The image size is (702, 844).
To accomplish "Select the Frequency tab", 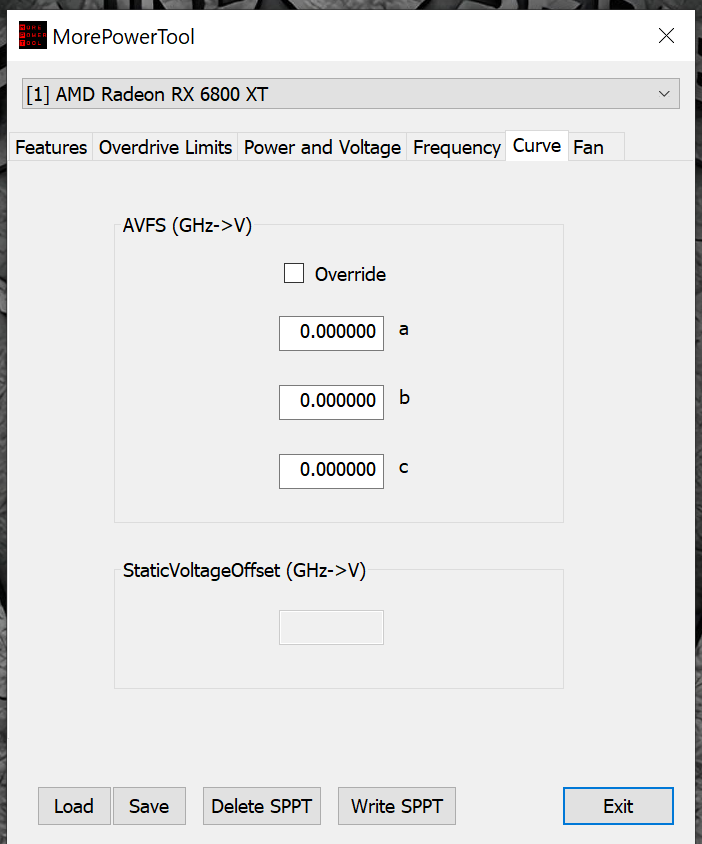I will [457, 147].
